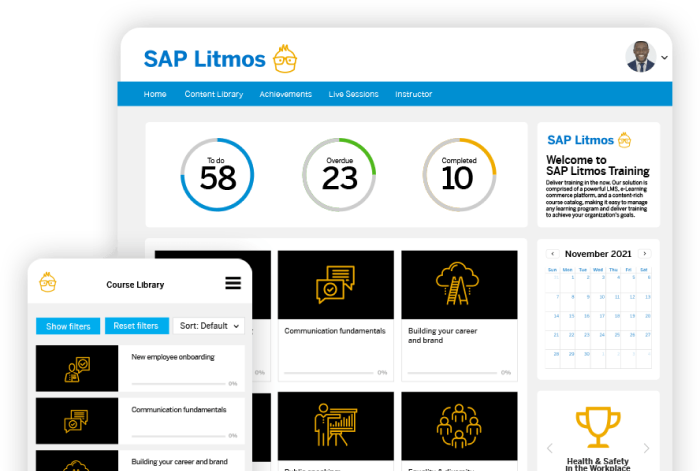
Task: Click the Communication fundamentals card title
Action: [x=335, y=331]
